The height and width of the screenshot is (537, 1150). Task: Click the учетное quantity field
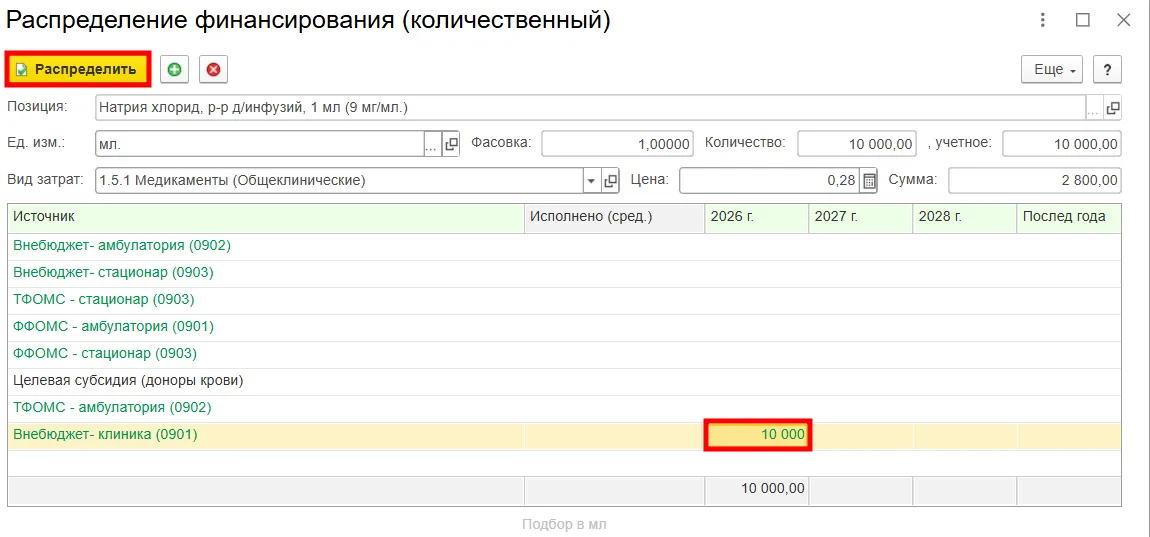click(1061, 144)
